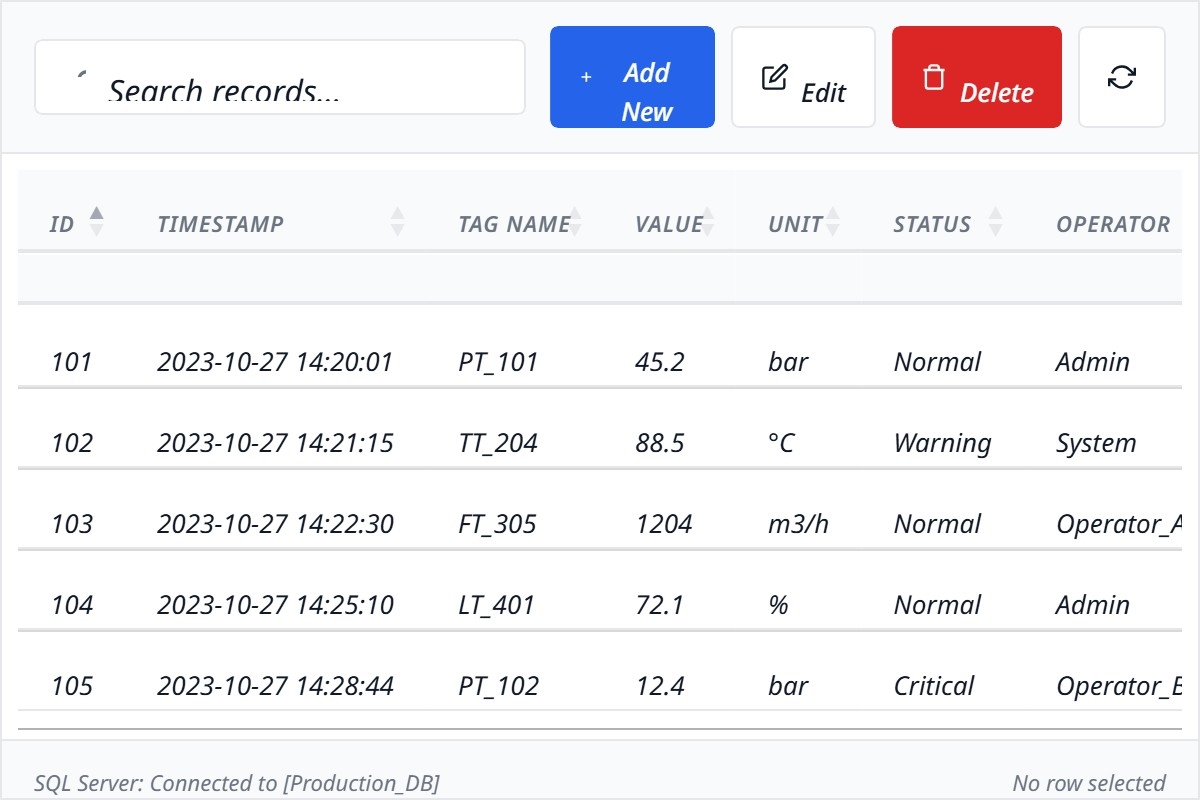
Task: Click Normal status in FT_305 row
Action: click(937, 524)
